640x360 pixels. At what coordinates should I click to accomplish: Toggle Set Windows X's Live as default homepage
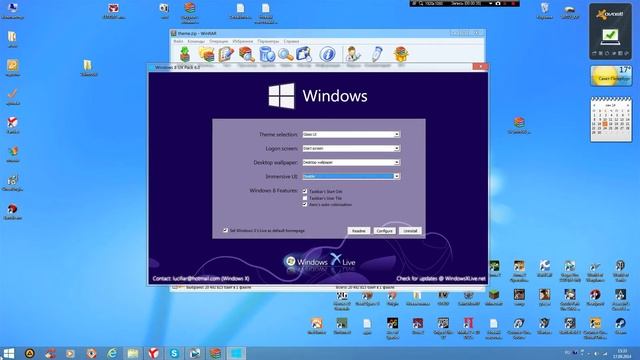point(225,231)
